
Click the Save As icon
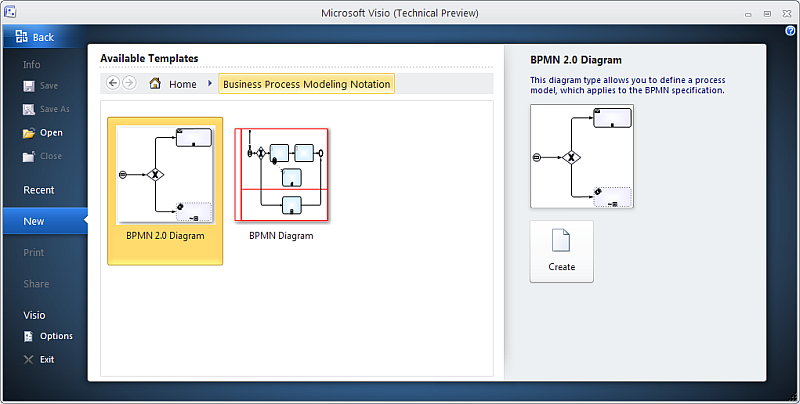pos(29,109)
